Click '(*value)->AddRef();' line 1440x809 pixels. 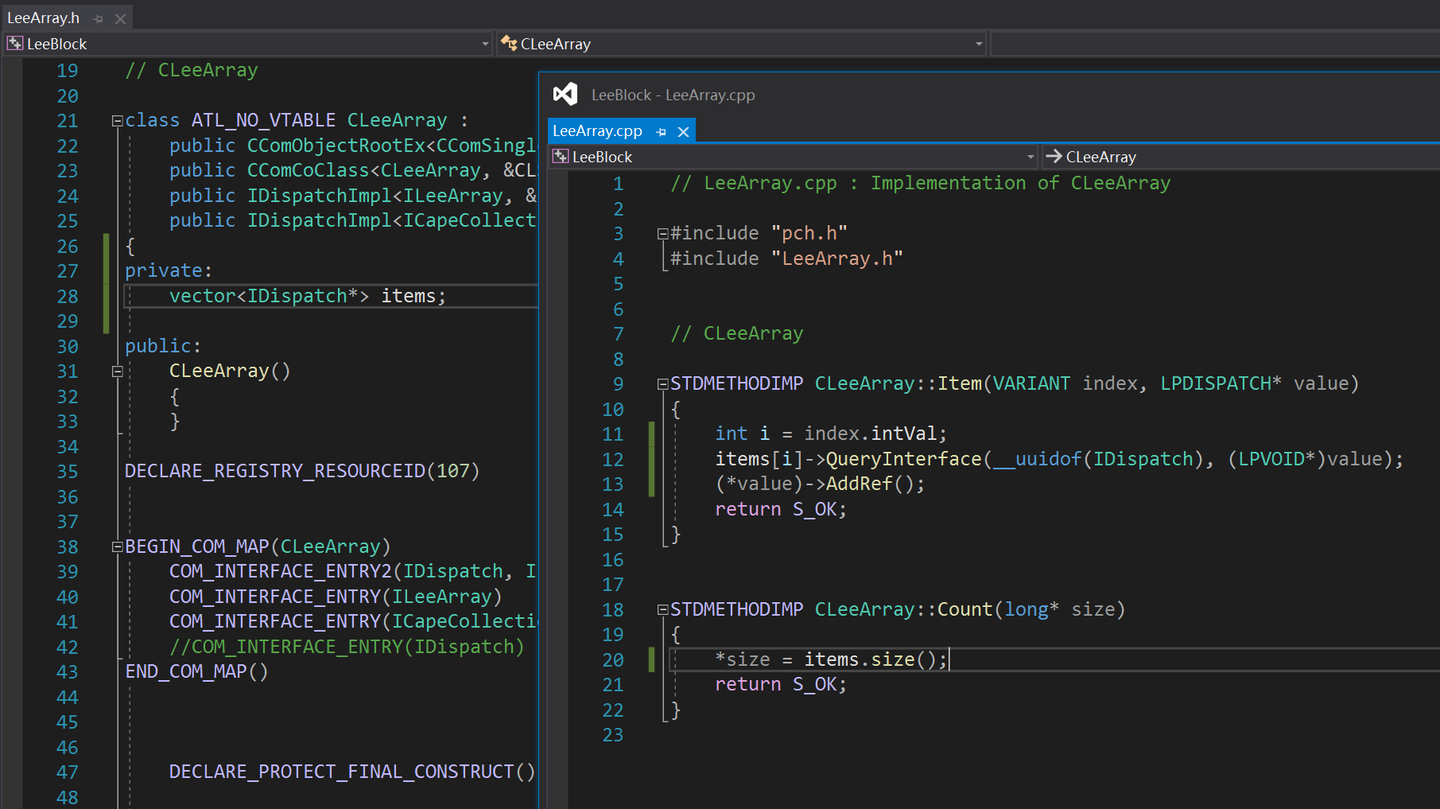point(820,484)
